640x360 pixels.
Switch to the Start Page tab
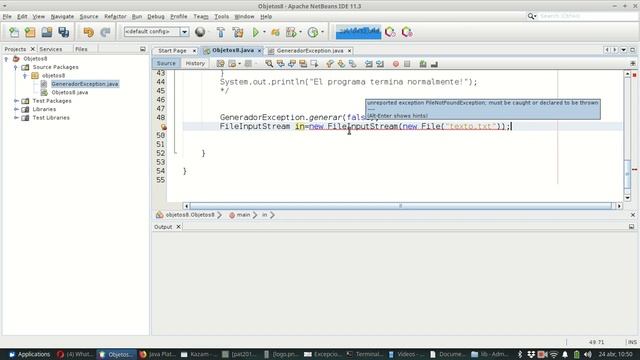tap(172, 51)
